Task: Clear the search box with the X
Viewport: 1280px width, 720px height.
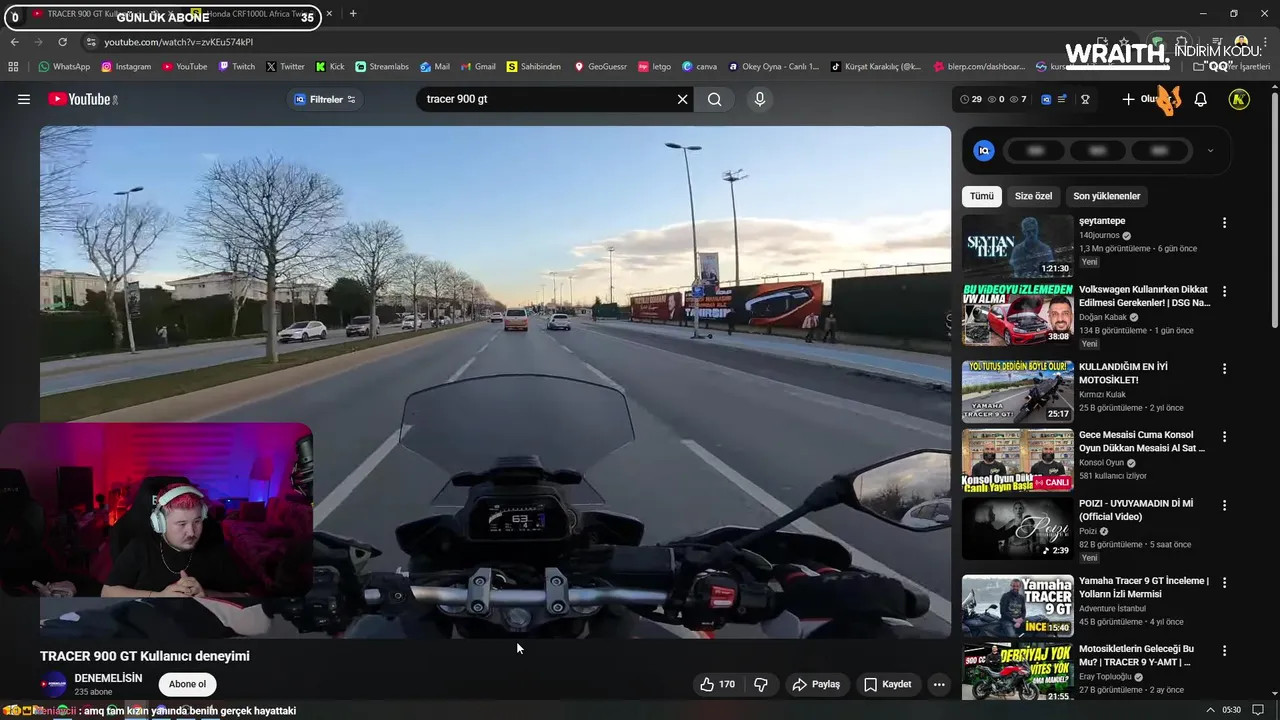Action: [x=683, y=99]
